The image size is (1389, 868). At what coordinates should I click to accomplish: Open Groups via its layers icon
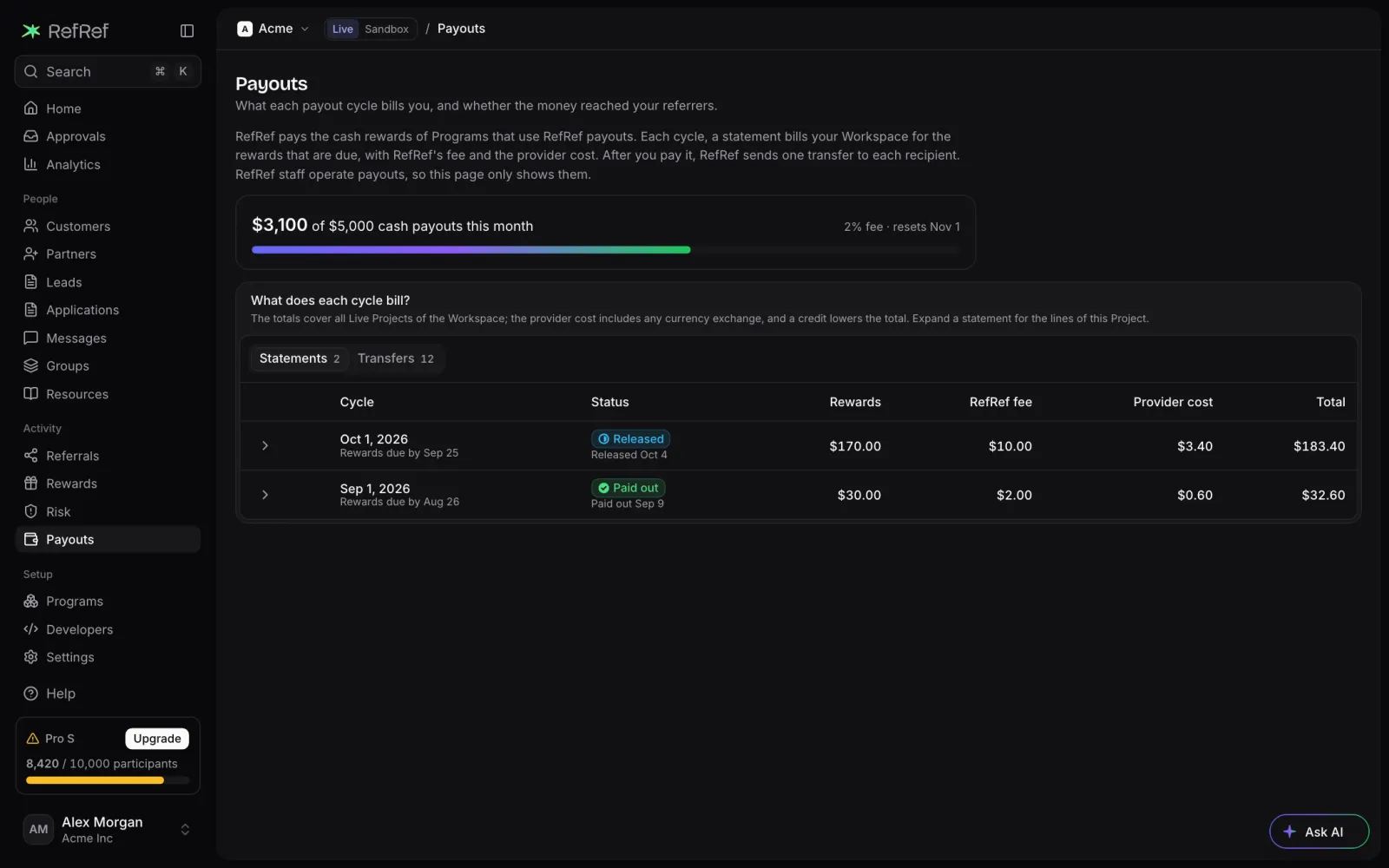(x=31, y=365)
